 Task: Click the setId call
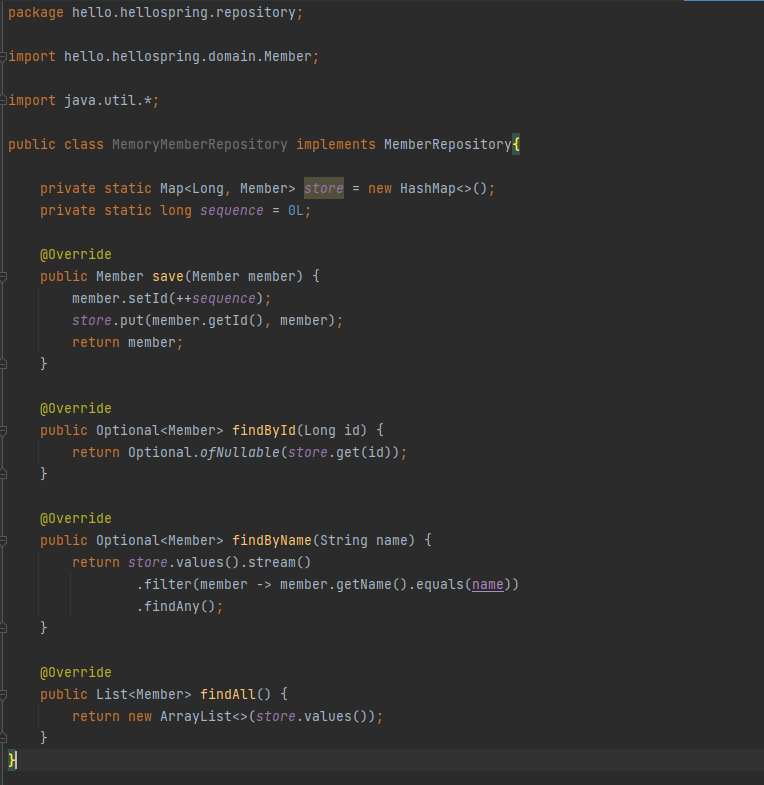click(x=148, y=299)
